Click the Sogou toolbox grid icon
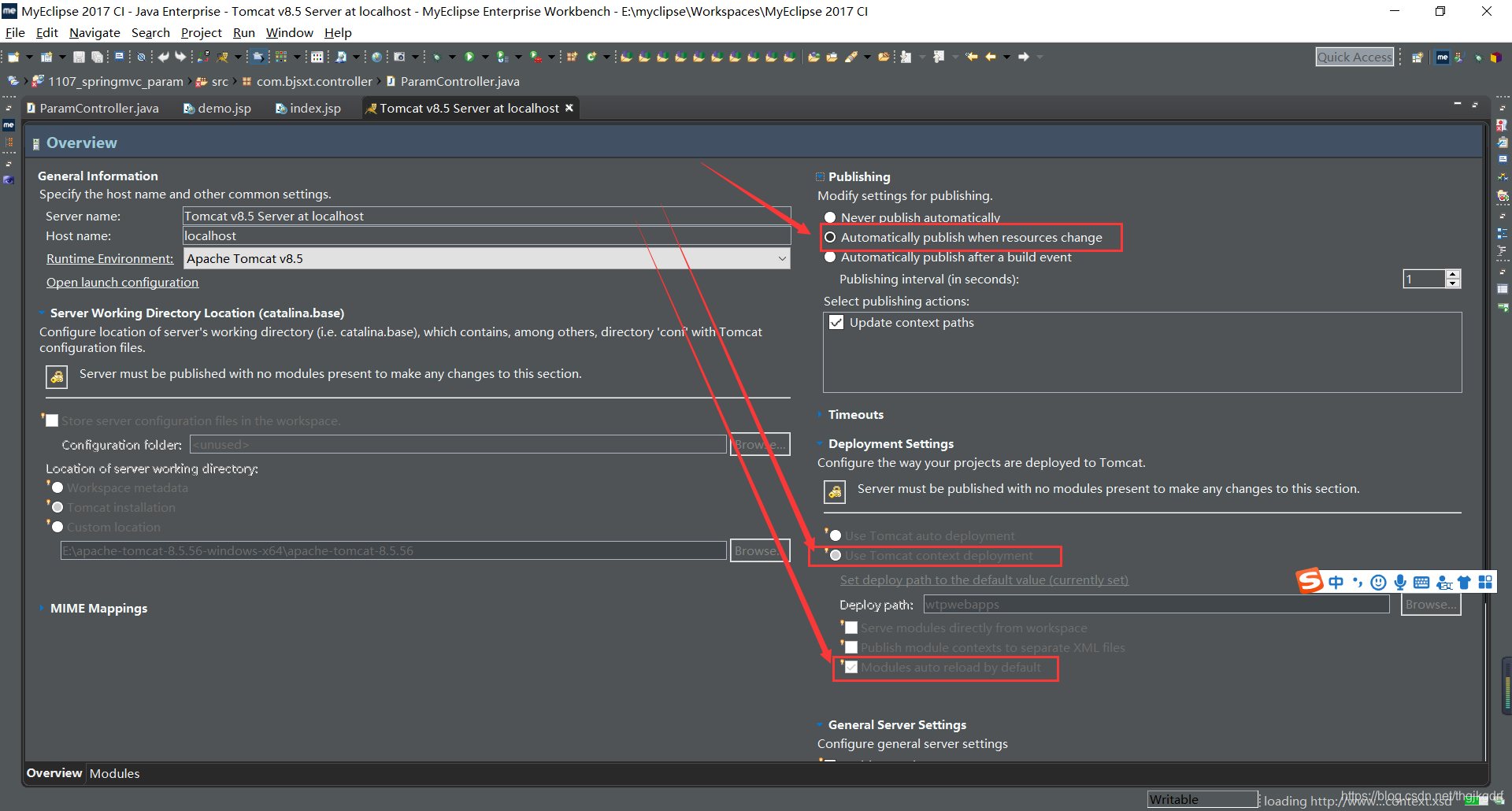Screen dimensions: 1512x811 1485,582
